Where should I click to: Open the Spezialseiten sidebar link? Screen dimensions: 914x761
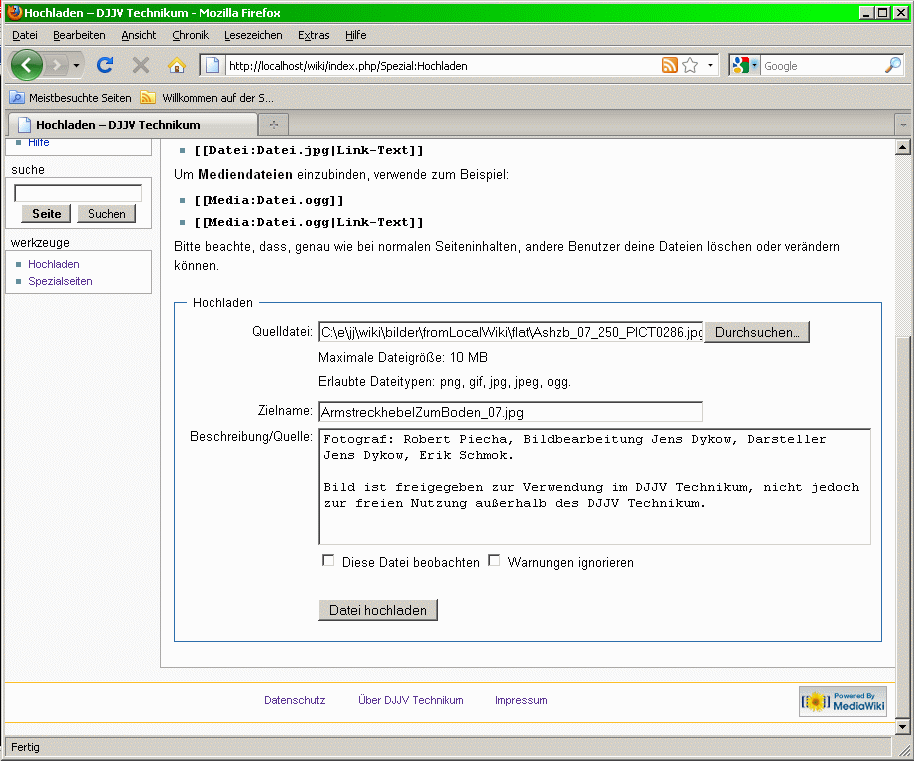click(60, 281)
